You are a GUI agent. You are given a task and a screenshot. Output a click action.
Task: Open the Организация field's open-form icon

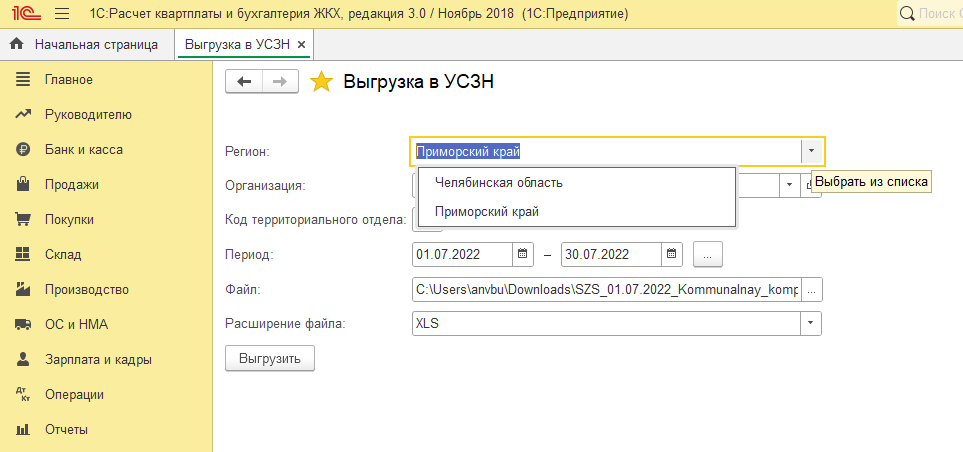(807, 185)
